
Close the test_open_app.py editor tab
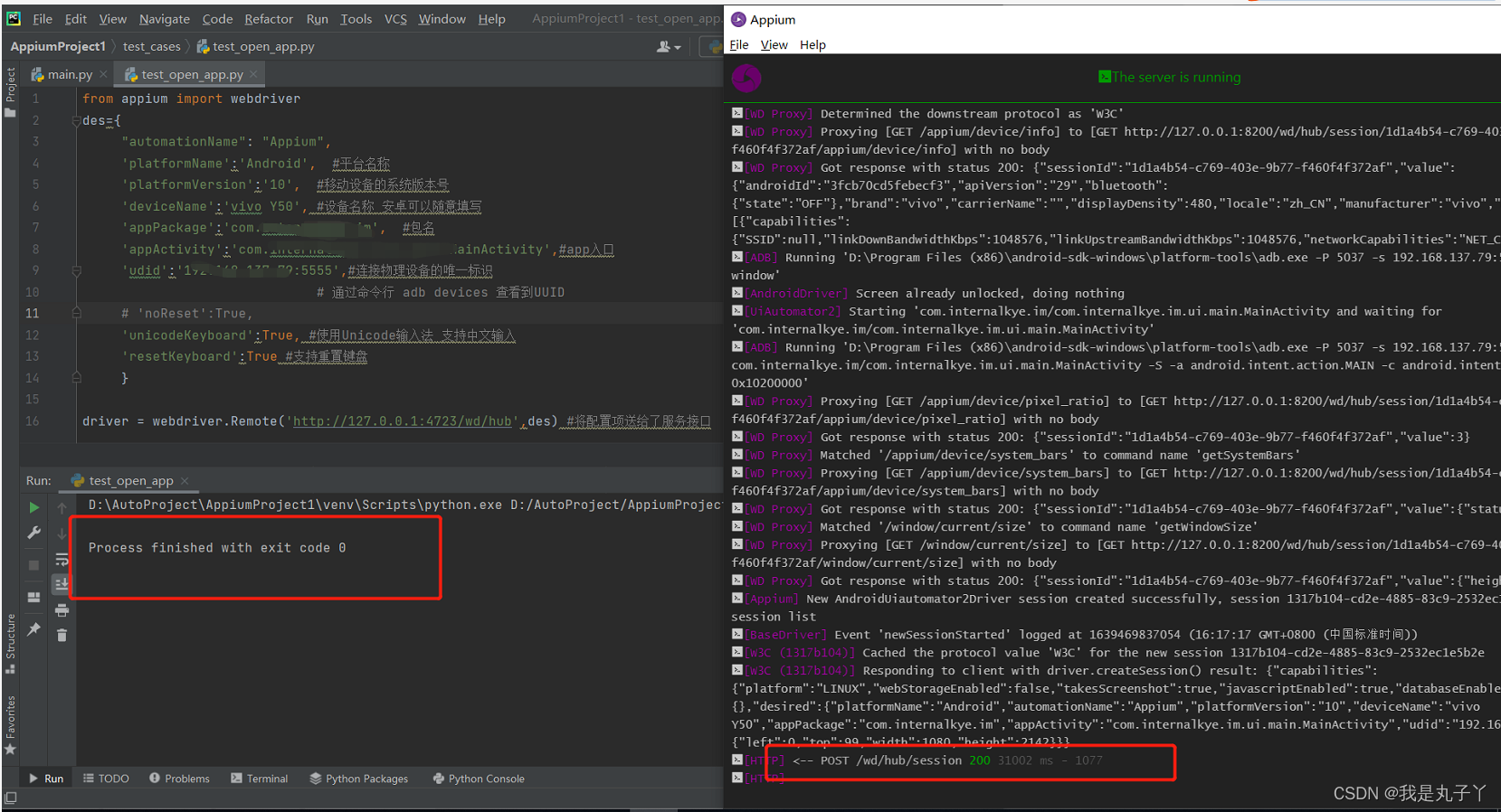[x=253, y=74]
